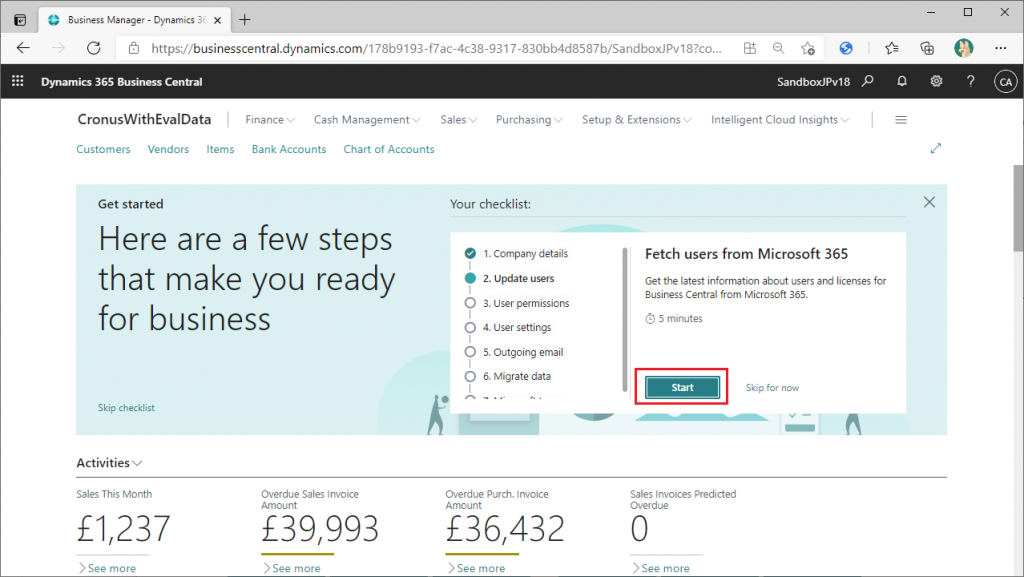Open the settings gear in header

(x=936, y=82)
